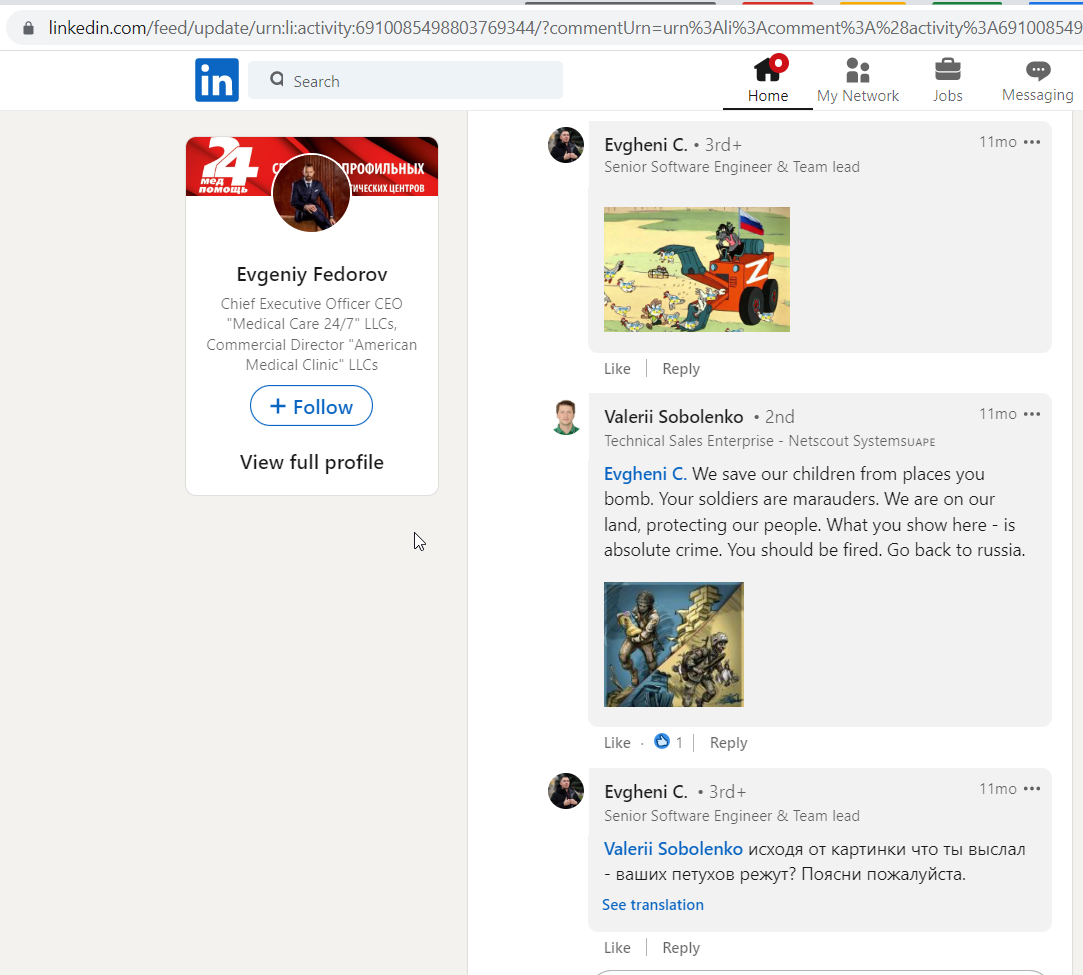1083x975 pixels.
Task: Open the Messaging tab
Action: 1037,80
